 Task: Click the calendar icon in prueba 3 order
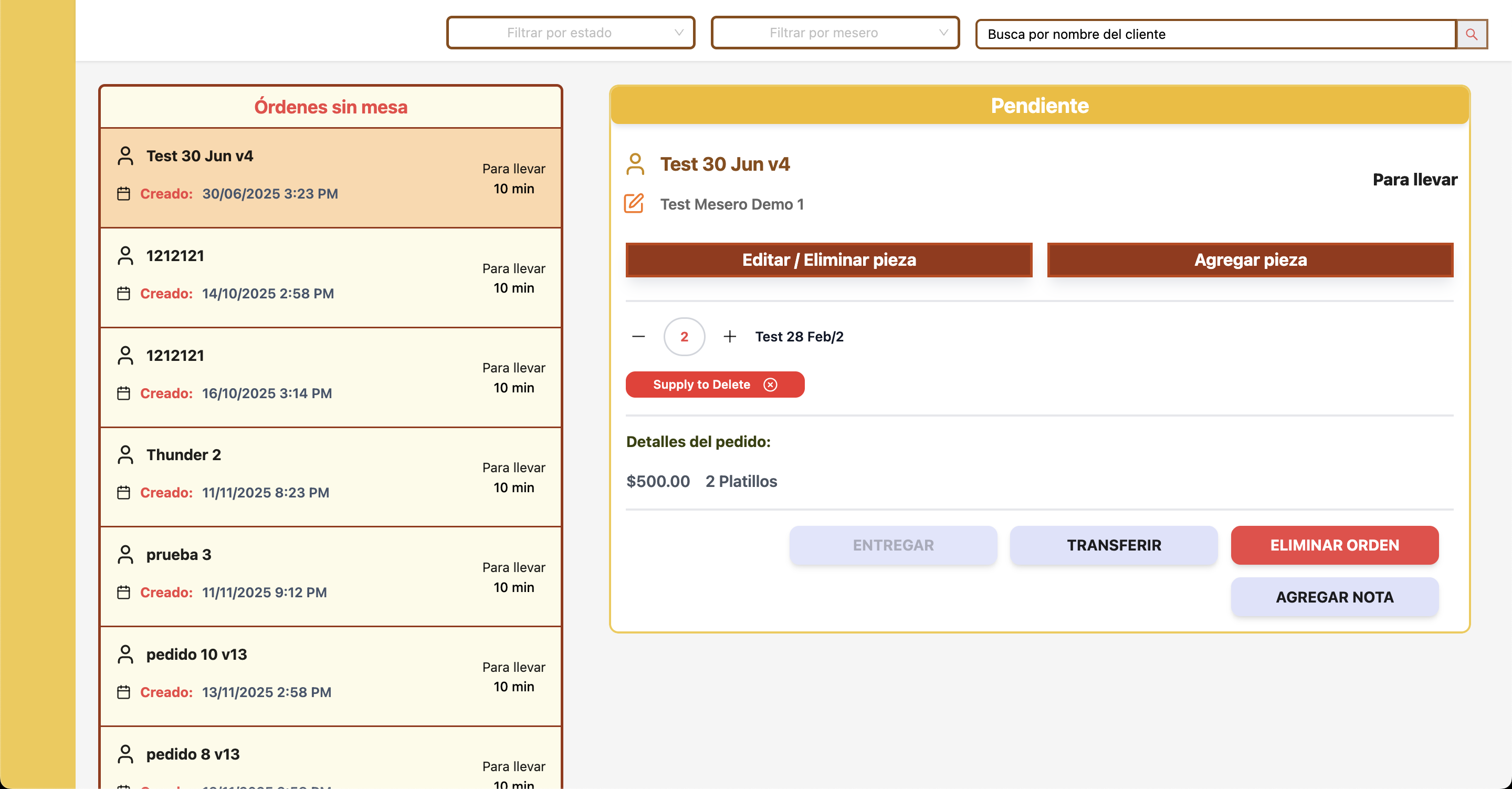123,592
